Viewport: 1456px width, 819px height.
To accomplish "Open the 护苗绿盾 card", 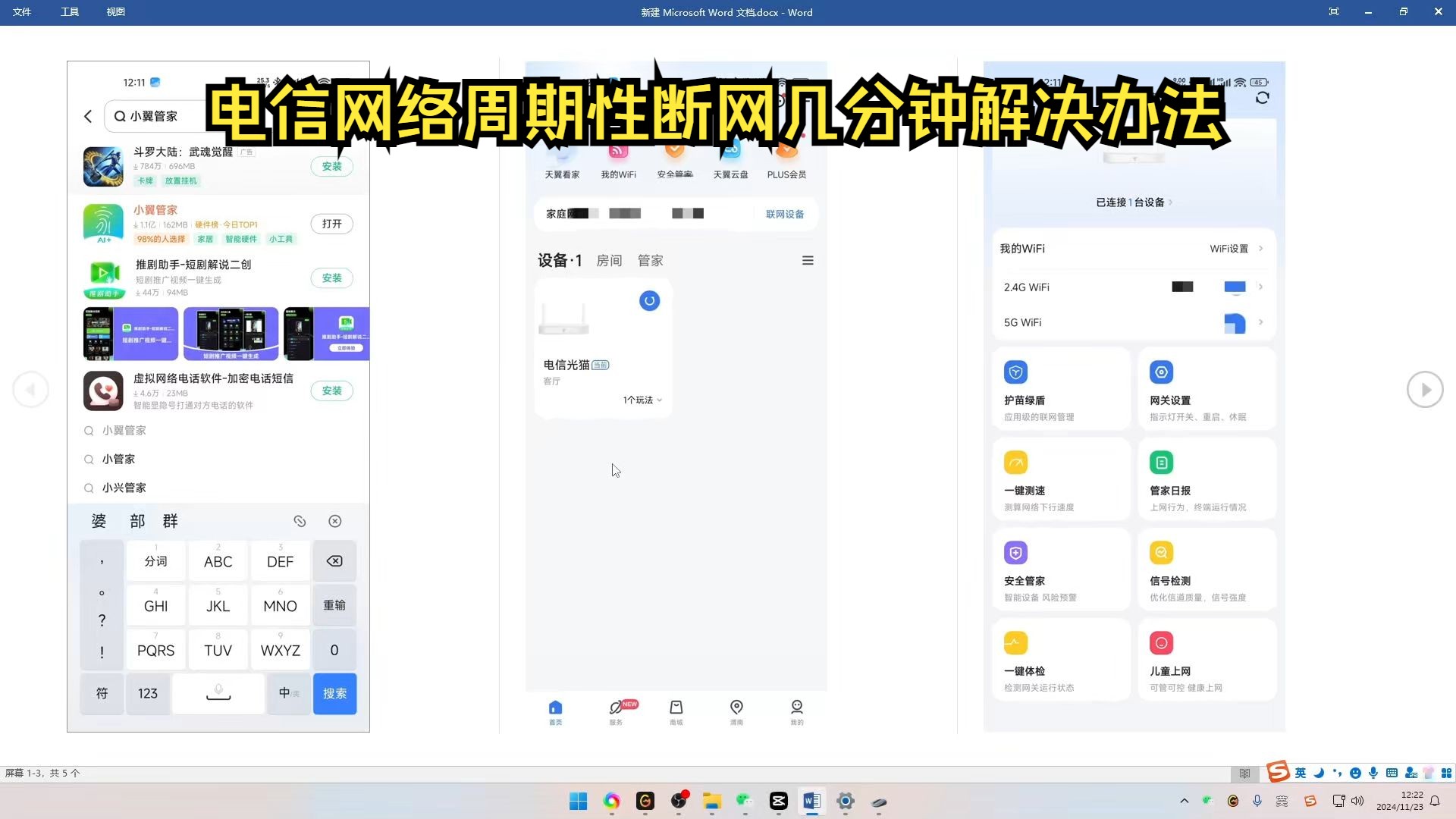I will coord(1061,389).
